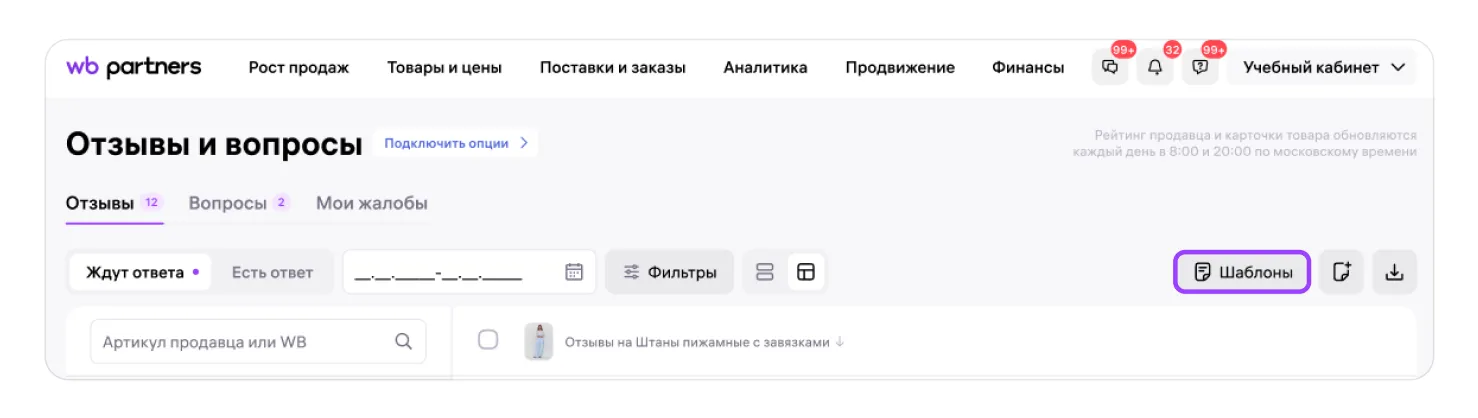Image resolution: width=1478 pixels, height=418 pixels.
Task: Open the "Фильтры" filter panel
Action: 670,272
